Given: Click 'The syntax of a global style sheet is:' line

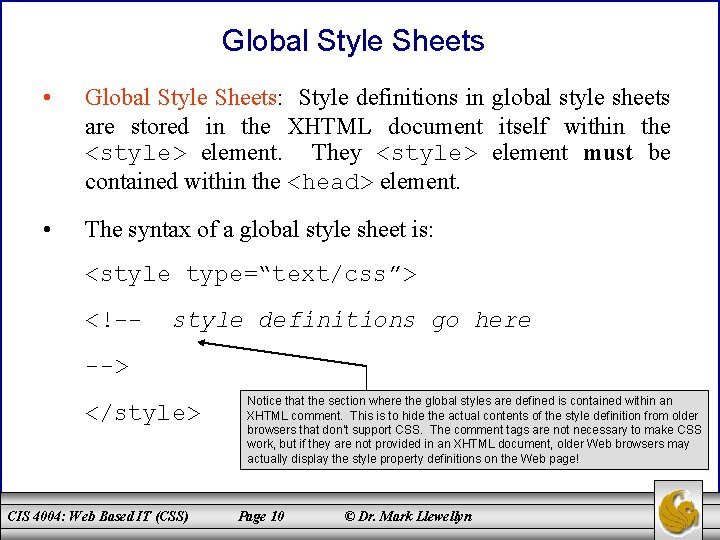Looking at the screenshot, I should pos(259,230).
